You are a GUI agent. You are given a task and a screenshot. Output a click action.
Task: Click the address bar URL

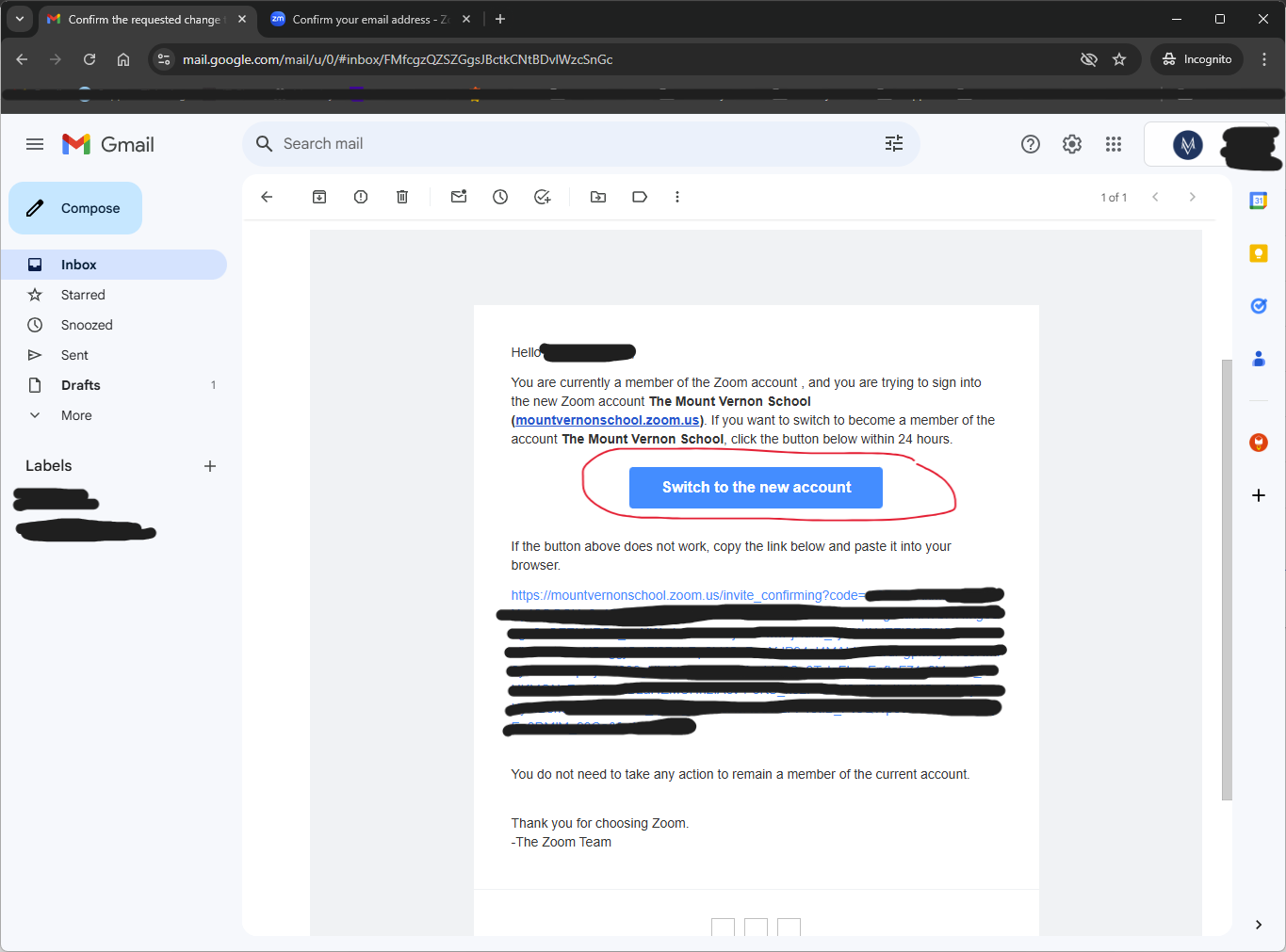click(398, 59)
